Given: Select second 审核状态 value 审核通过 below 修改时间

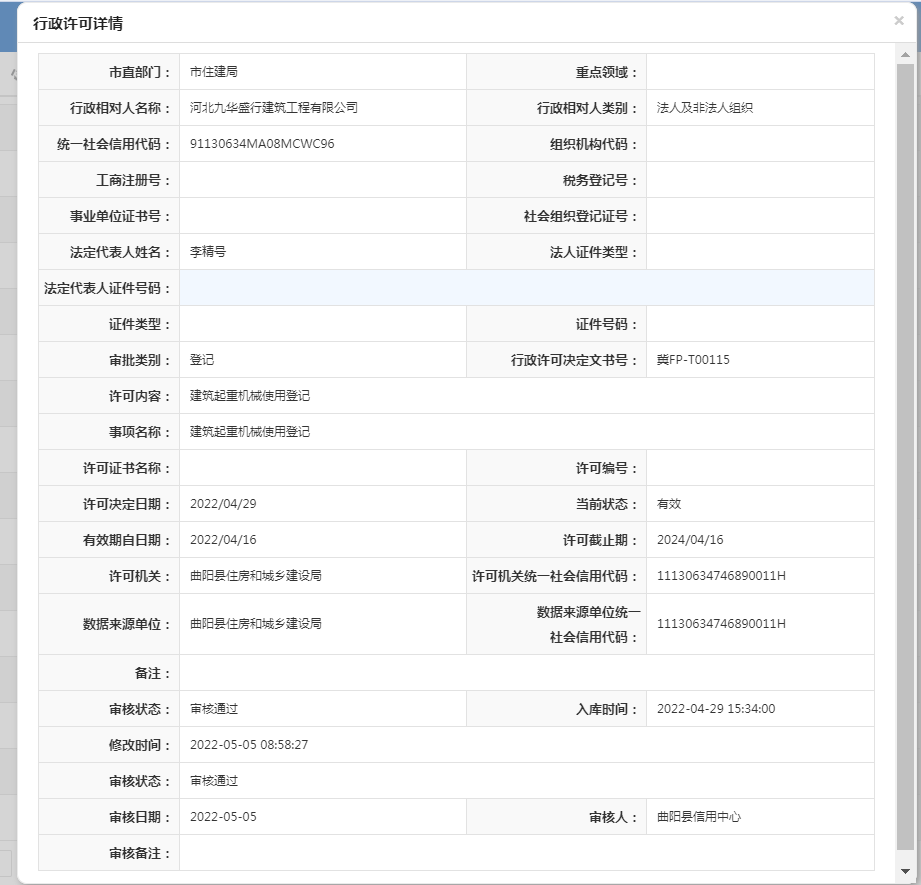Looking at the screenshot, I should (x=214, y=780).
